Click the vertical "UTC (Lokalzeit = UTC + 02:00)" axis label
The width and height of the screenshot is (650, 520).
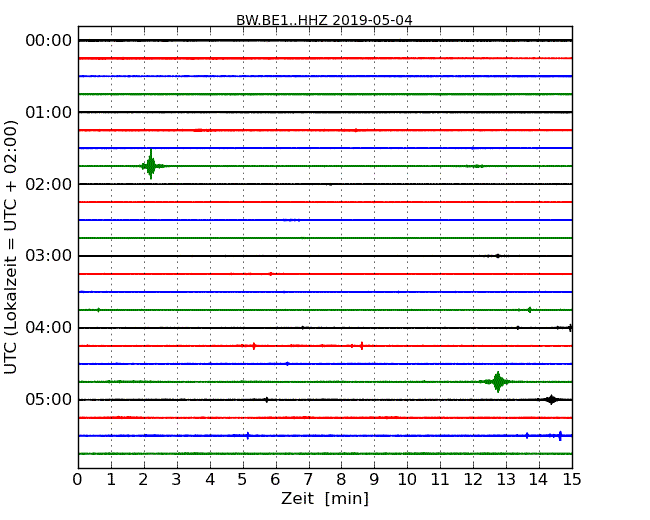tap(11, 247)
